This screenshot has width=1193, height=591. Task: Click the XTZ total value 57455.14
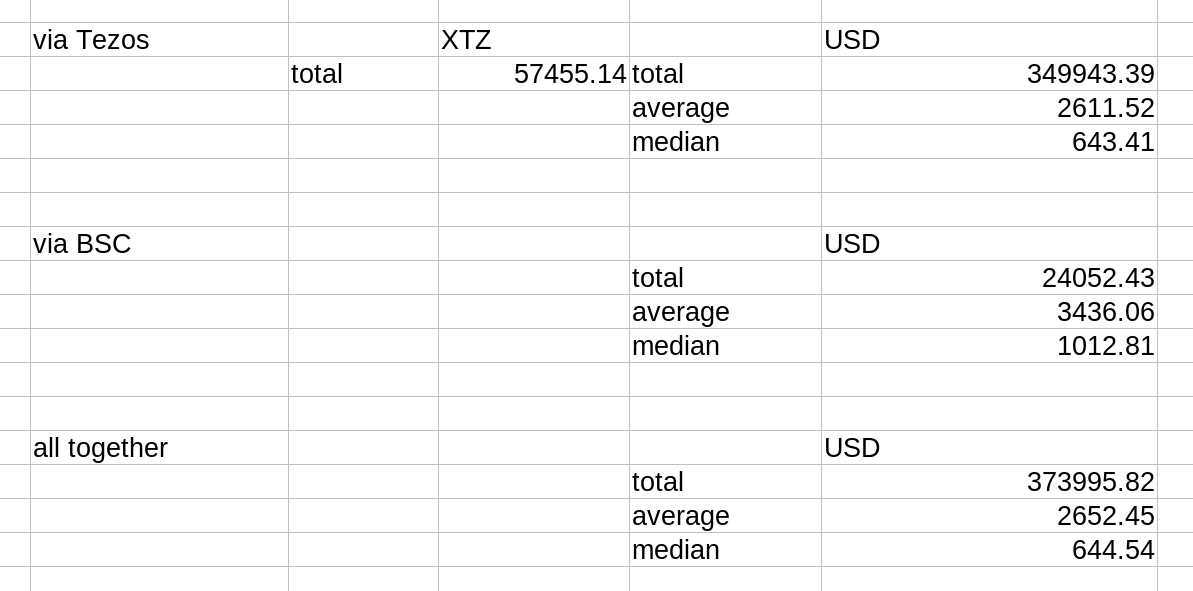click(x=533, y=74)
